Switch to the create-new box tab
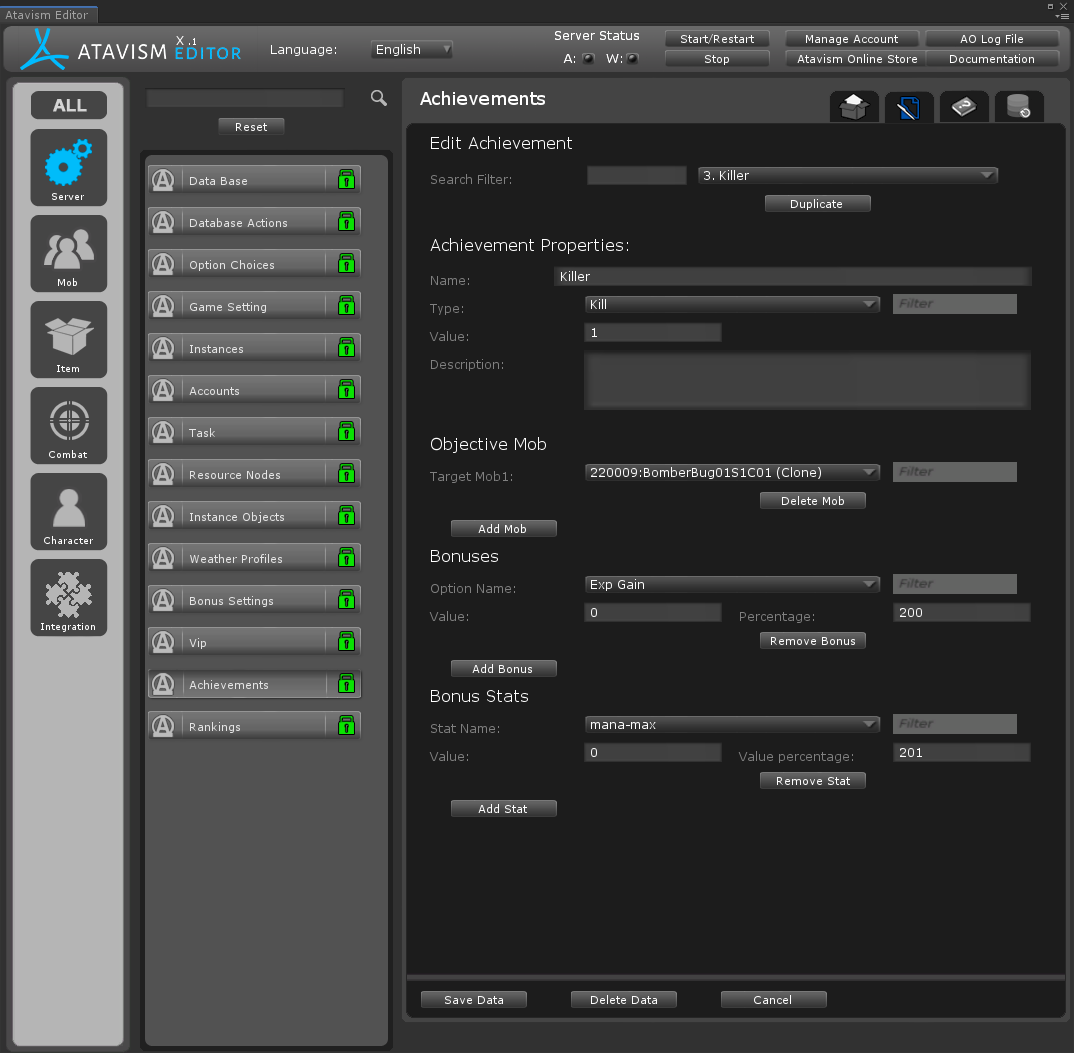This screenshot has width=1074, height=1053. pyautogui.click(x=854, y=107)
